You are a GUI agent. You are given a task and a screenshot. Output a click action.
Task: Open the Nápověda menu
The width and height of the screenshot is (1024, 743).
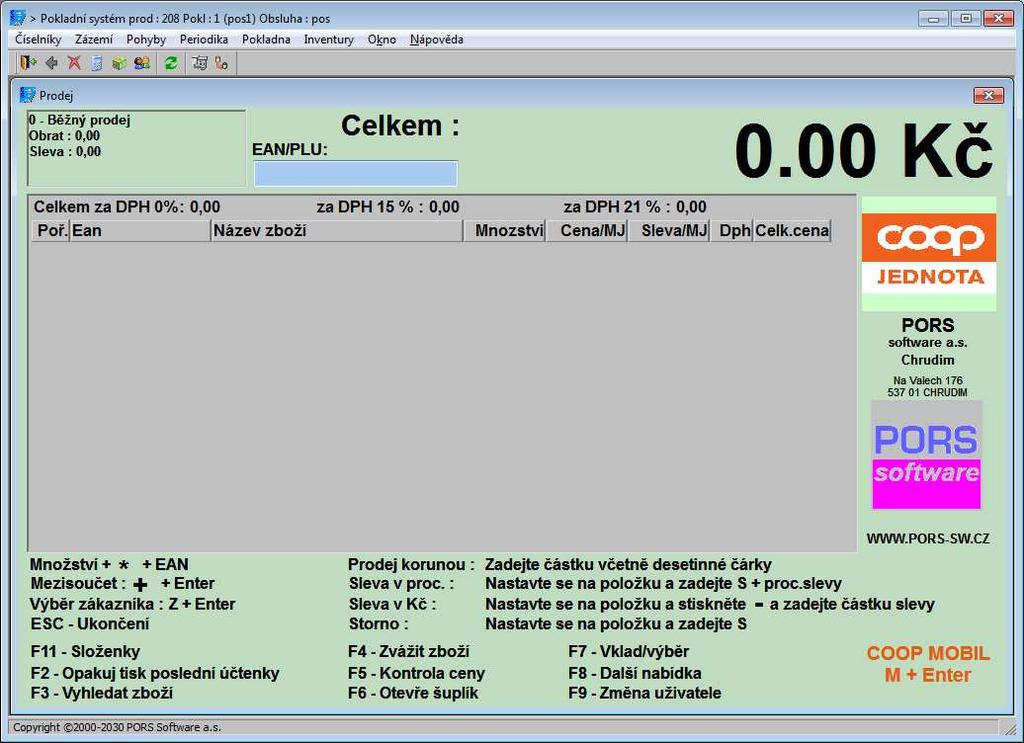coord(436,39)
